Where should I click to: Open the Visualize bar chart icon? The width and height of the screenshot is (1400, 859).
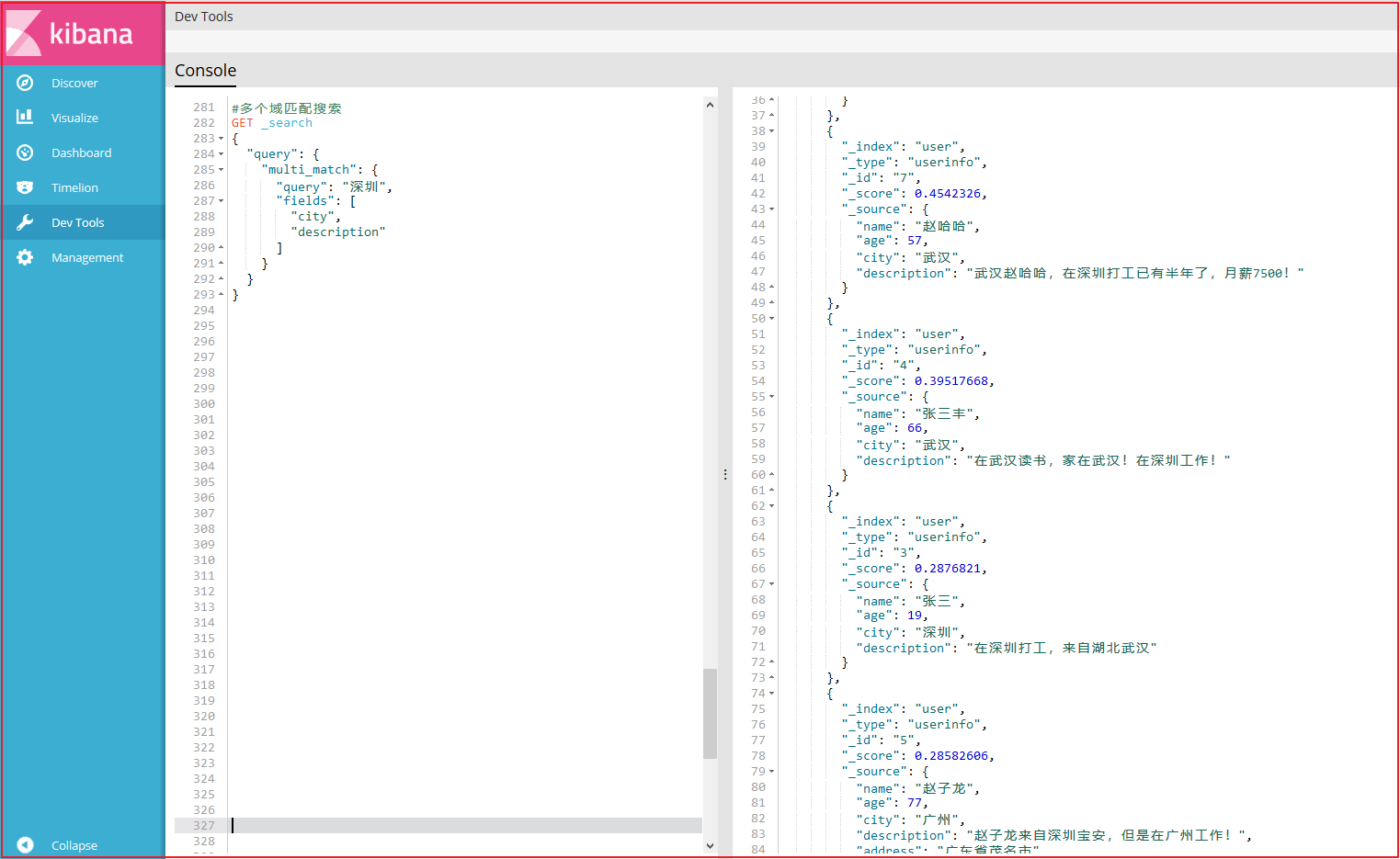[25, 118]
